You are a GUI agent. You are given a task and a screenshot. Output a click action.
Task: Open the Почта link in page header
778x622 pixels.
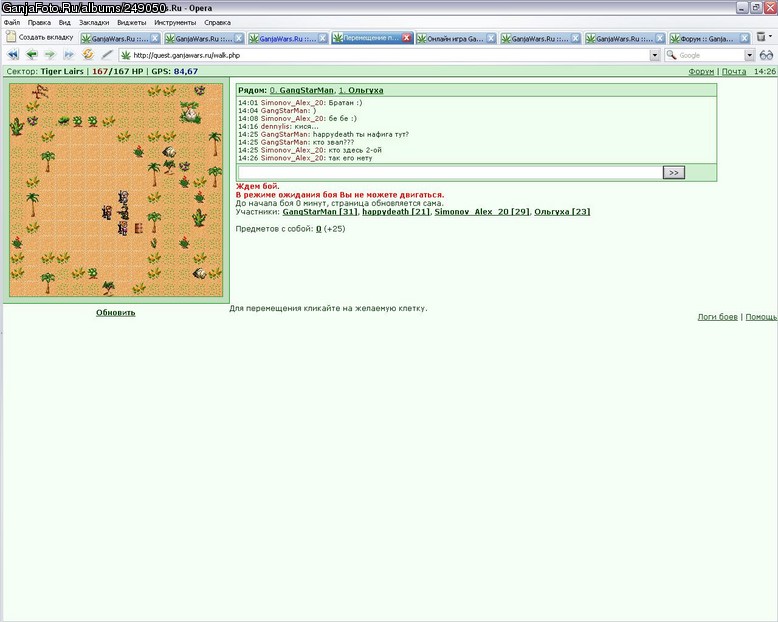(734, 71)
